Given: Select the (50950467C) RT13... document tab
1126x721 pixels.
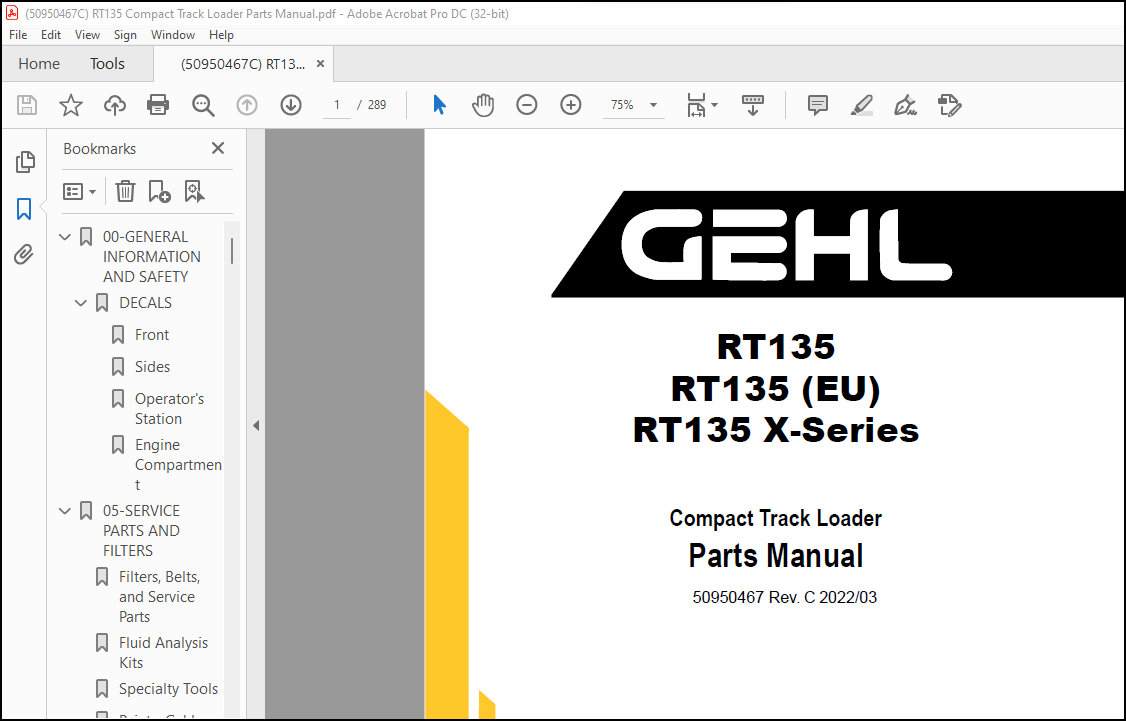Looking at the screenshot, I should [243, 65].
